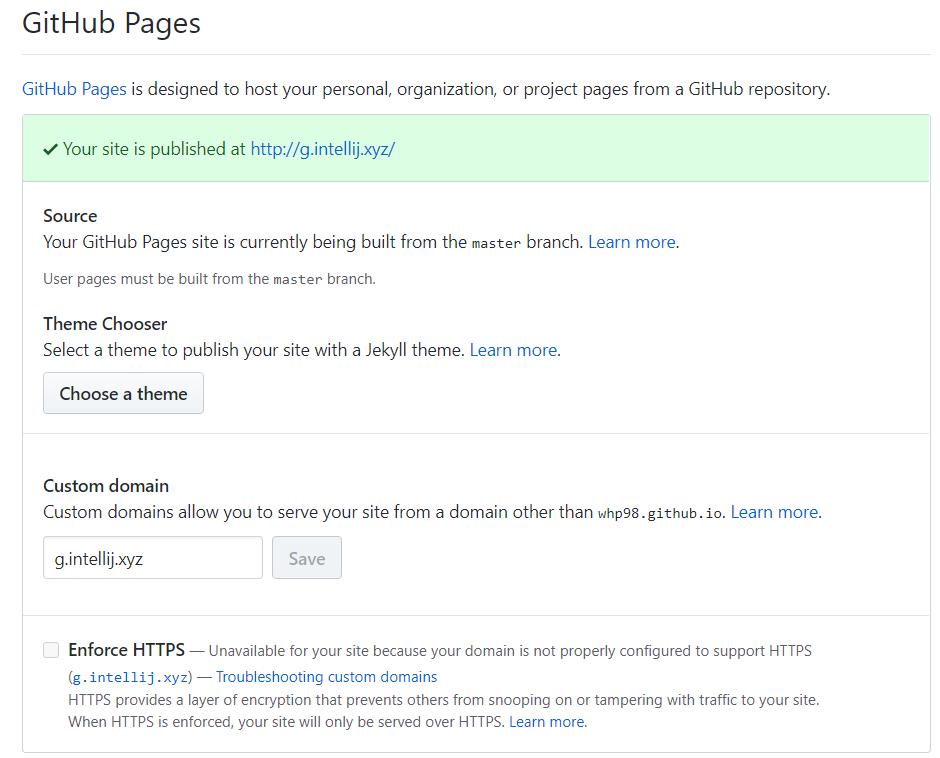
Task: Open the GitHub Pages documentation link
Action: [74, 89]
